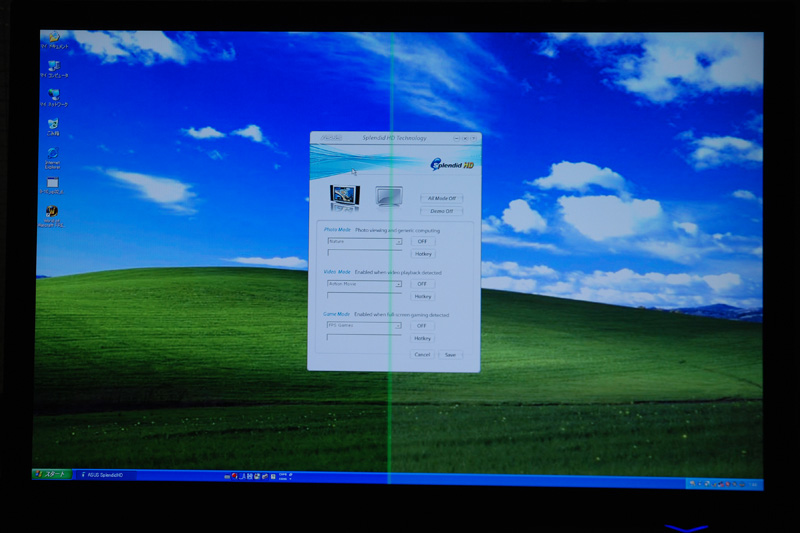Click the Video Mode Hotkey button
Viewport: 800px width, 533px height.
click(423, 296)
